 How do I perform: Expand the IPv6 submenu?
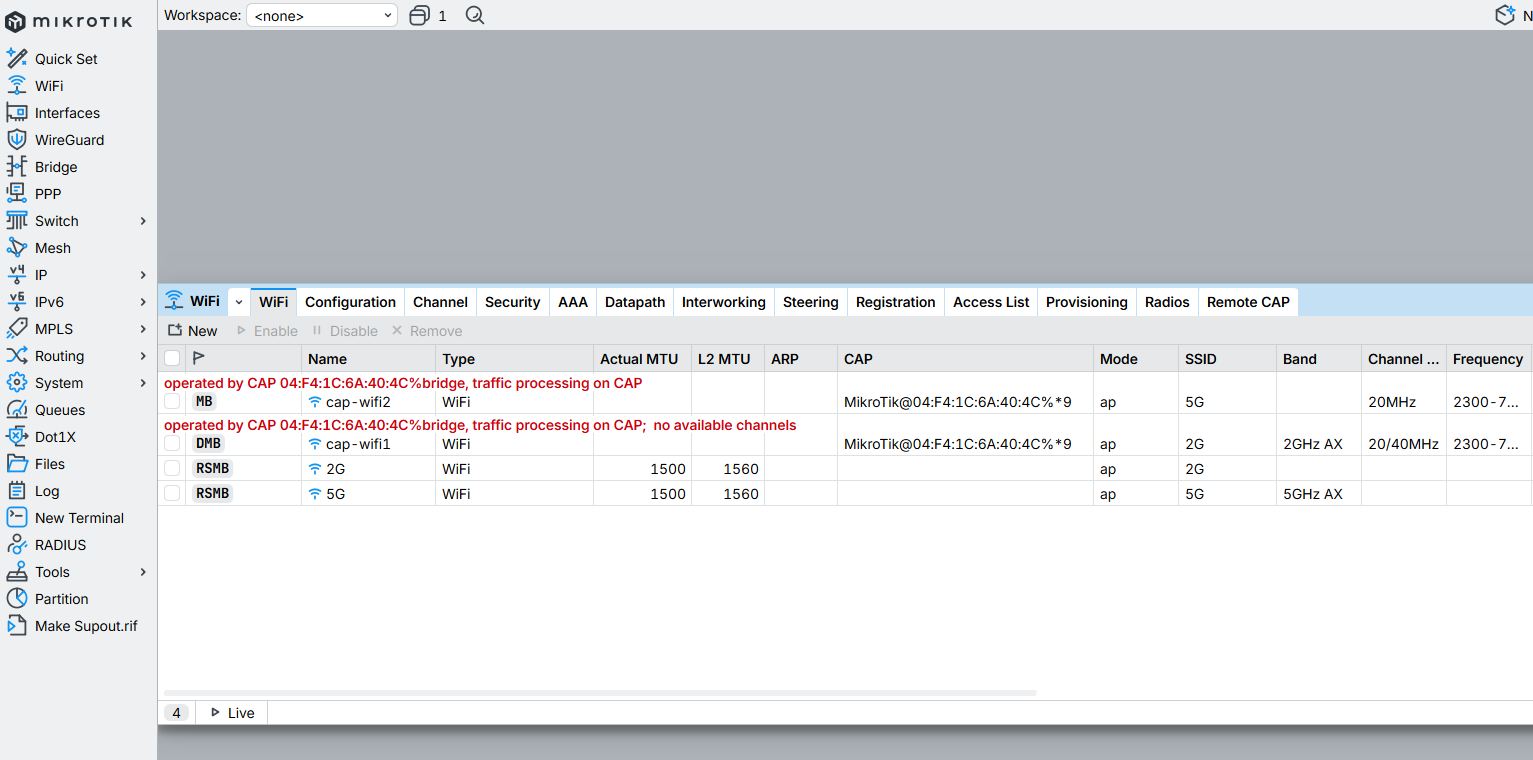(x=143, y=302)
